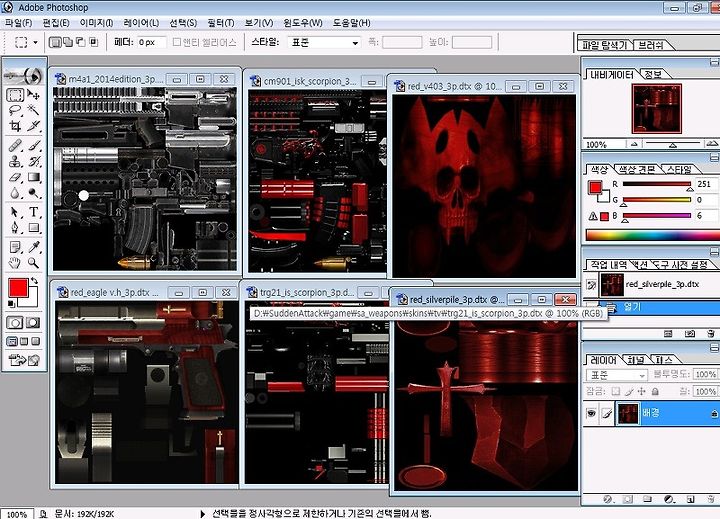
Task: Hide the 배경 layer with eye icon
Action: click(591, 413)
